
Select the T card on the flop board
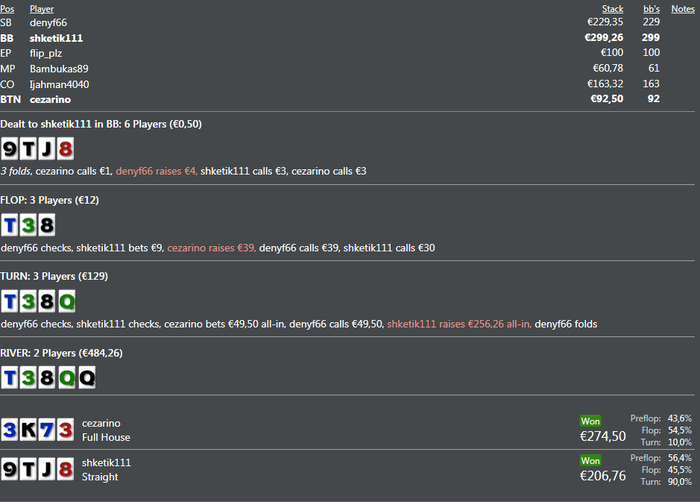(10, 225)
